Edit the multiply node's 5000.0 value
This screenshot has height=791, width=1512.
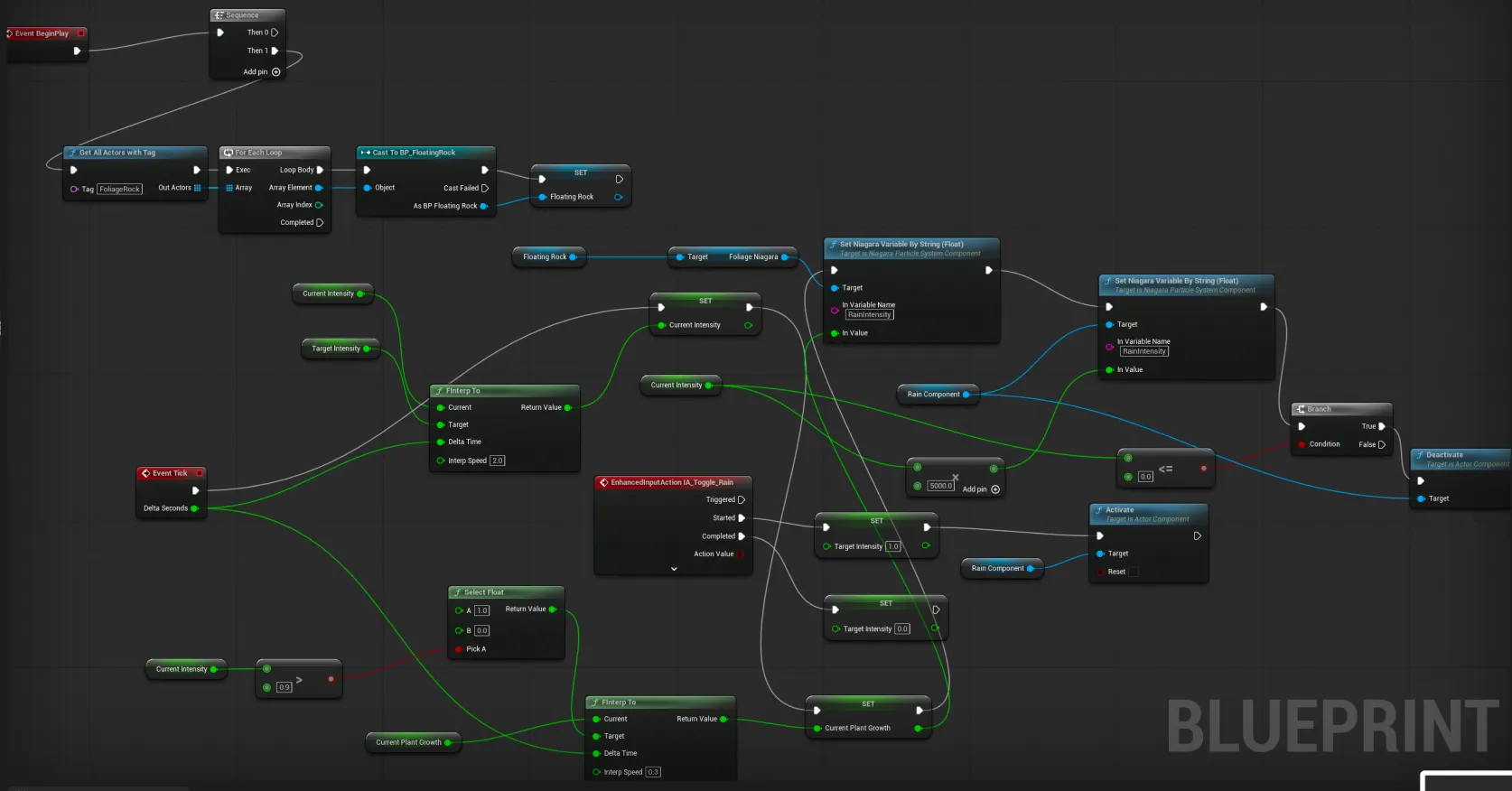pos(941,486)
